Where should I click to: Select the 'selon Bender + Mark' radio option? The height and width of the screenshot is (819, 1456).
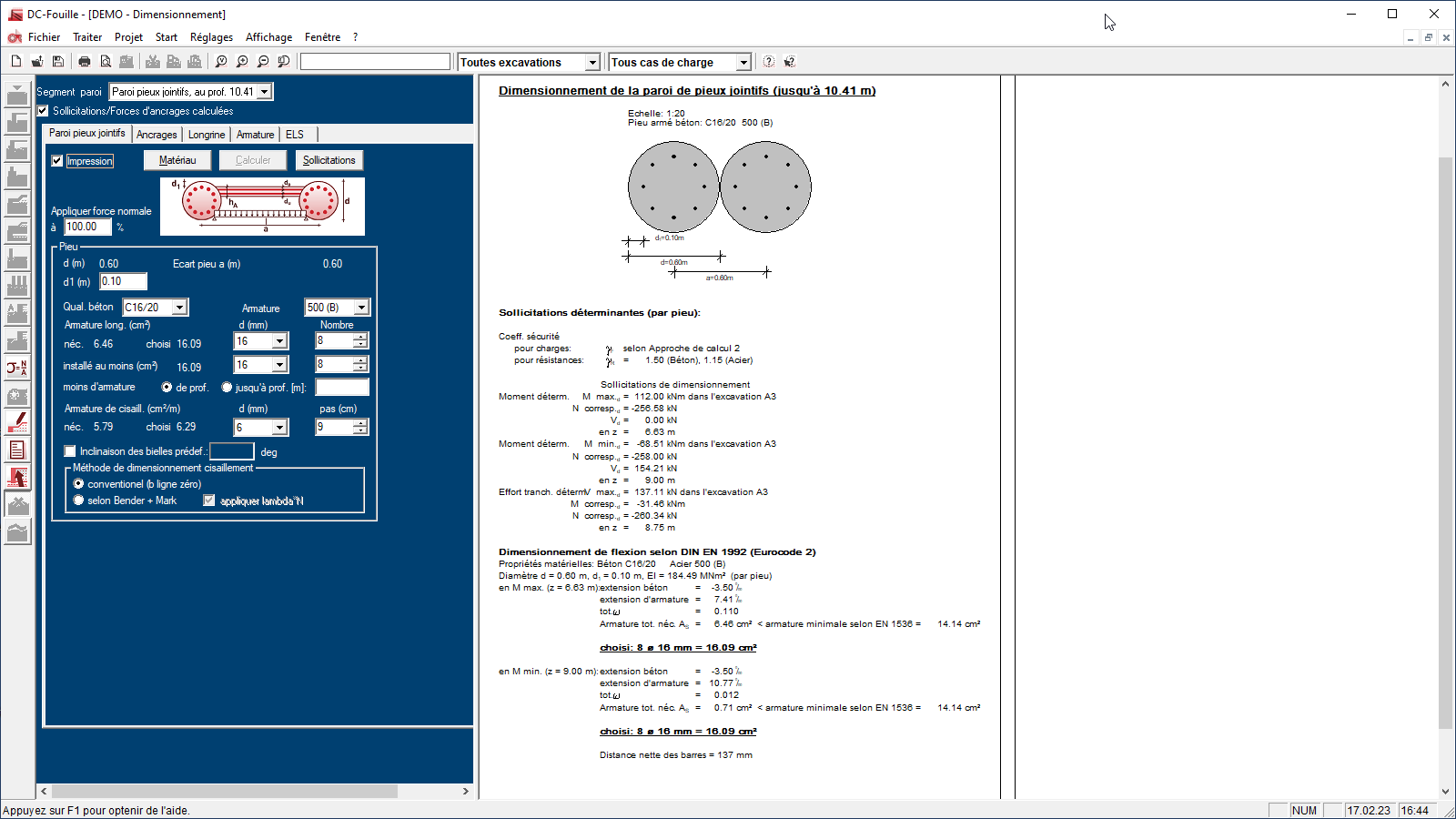click(78, 500)
